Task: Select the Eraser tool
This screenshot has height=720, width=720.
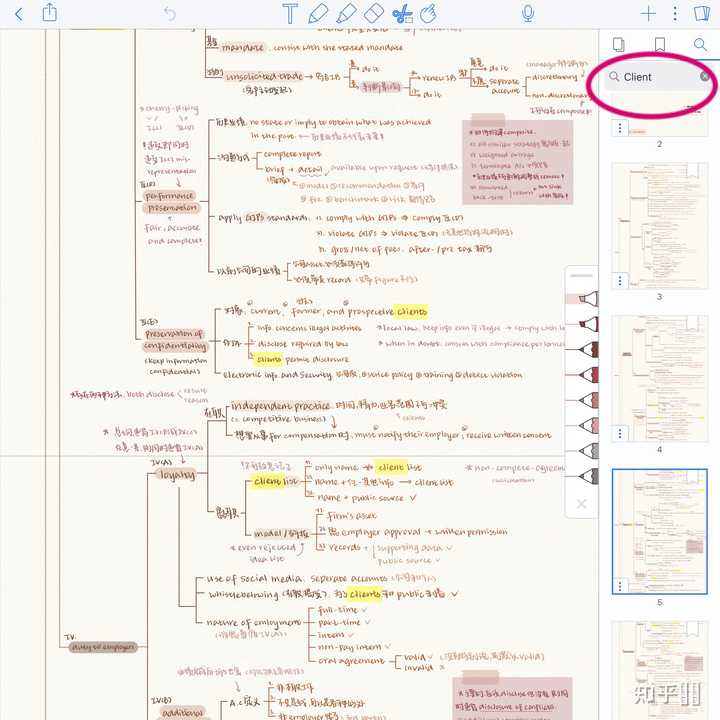Action: coord(374,13)
